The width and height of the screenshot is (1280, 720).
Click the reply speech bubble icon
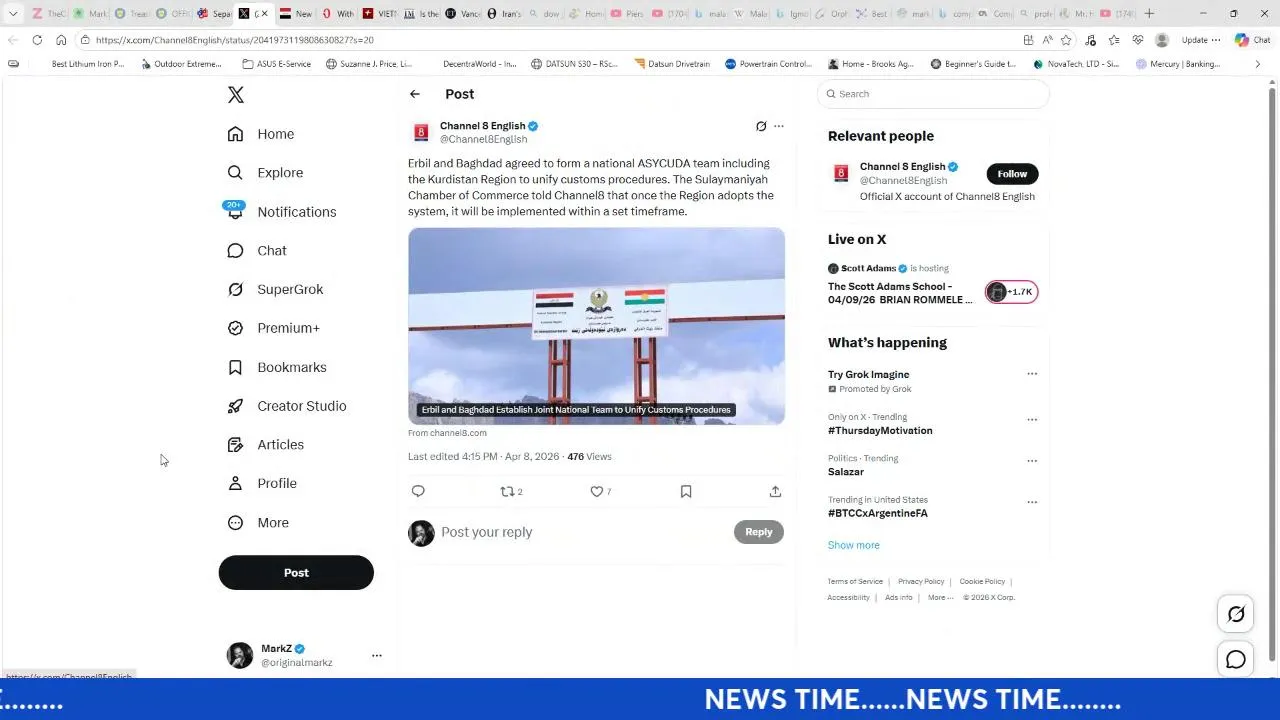click(x=418, y=491)
